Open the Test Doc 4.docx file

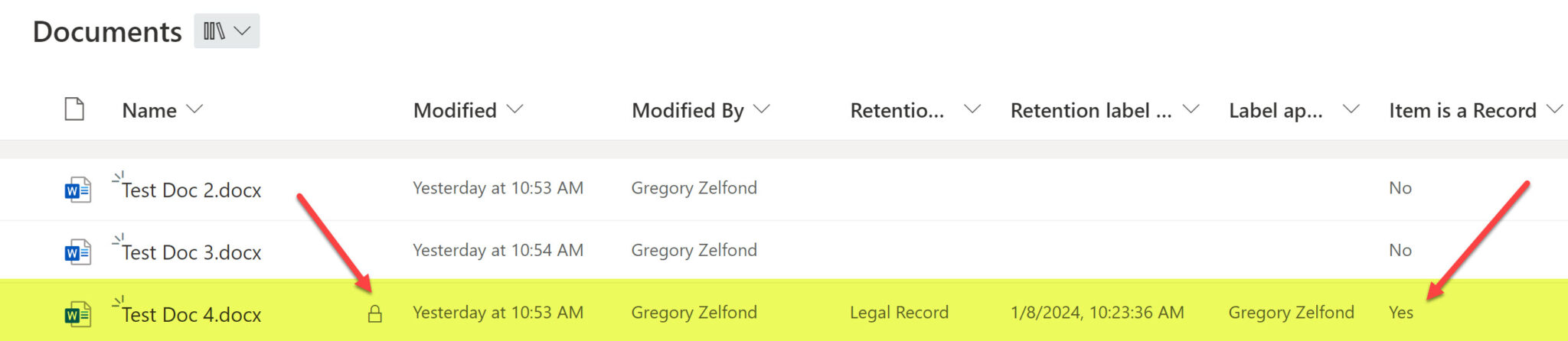tap(191, 314)
